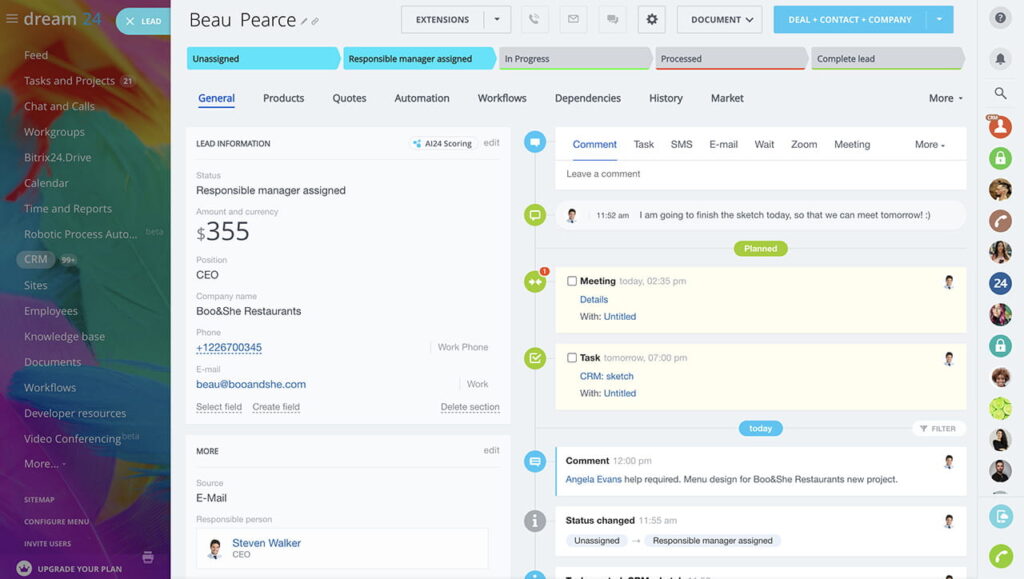Viewport: 1024px width, 579px height.
Task: Open the History tab
Action: point(666,98)
